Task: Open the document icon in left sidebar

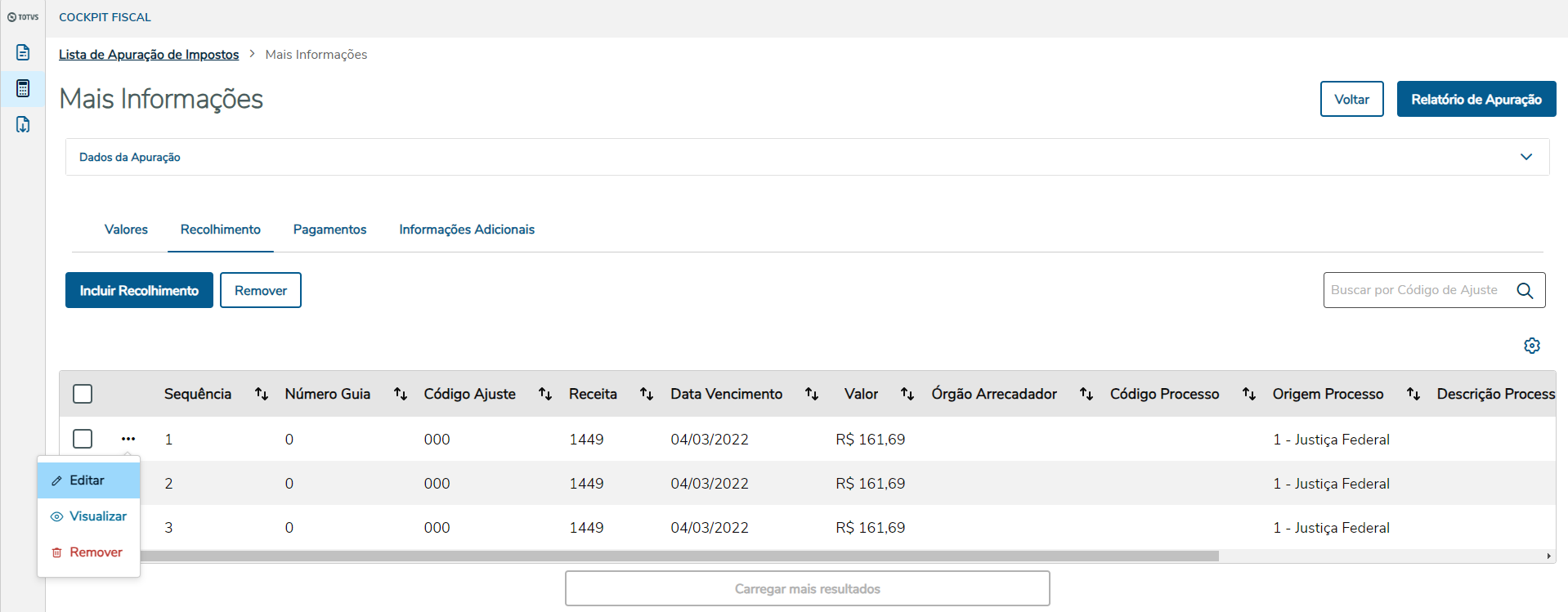Action: coord(23,52)
